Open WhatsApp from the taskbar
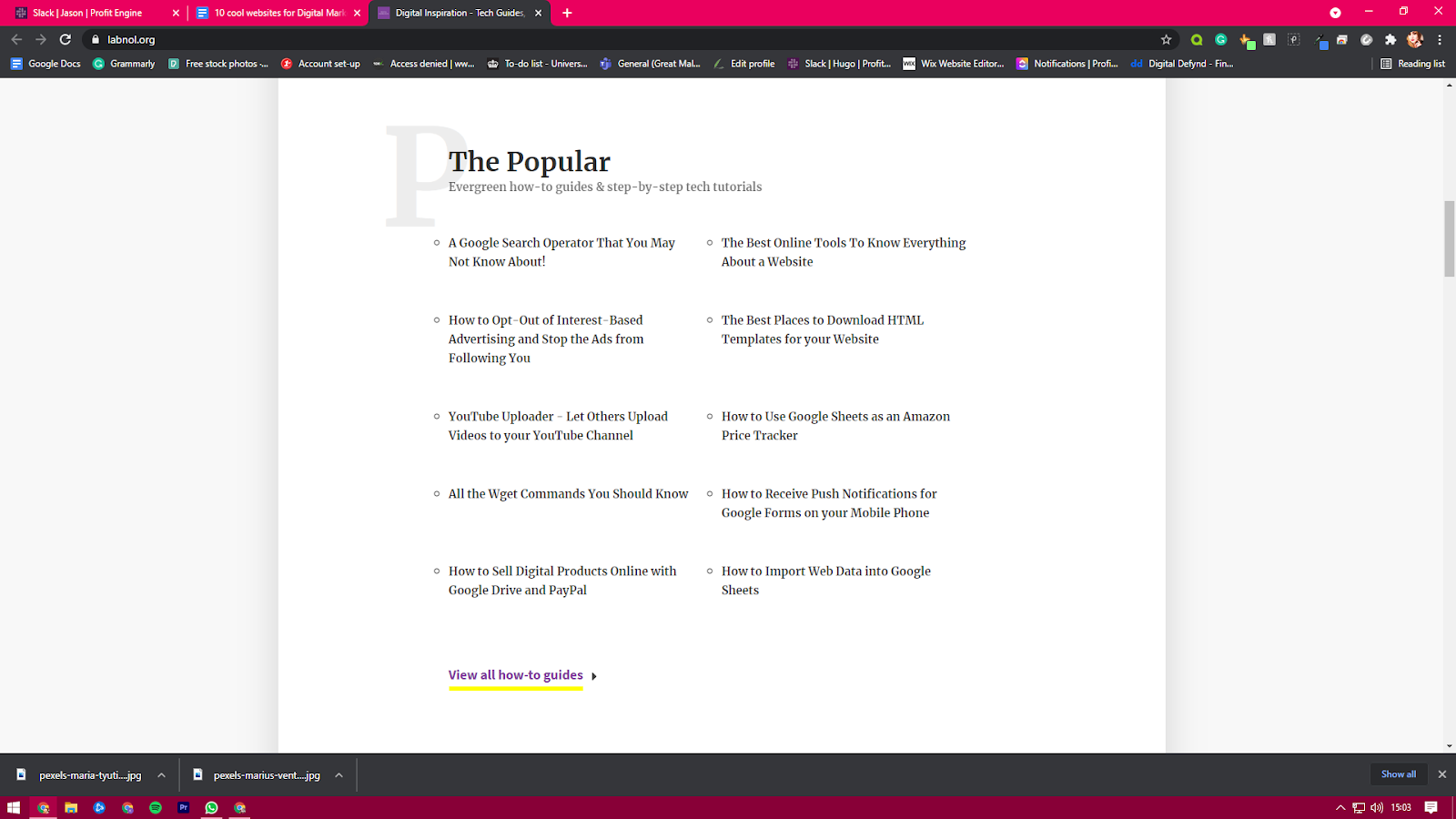Image resolution: width=1456 pixels, height=819 pixels. click(x=212, y=807)
